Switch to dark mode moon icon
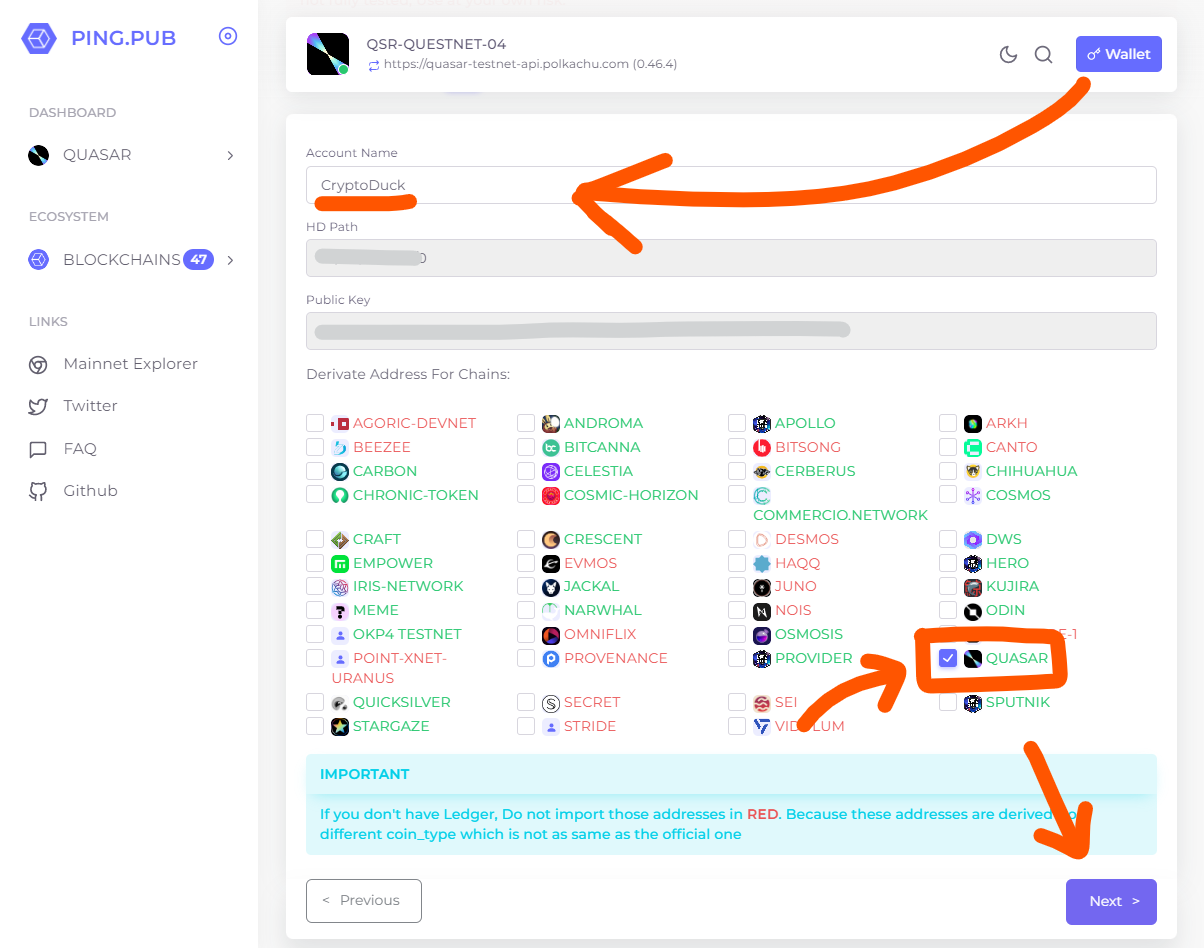Screen dimensions: 1204x948 pyautogui.click(x=1008, y=55)
